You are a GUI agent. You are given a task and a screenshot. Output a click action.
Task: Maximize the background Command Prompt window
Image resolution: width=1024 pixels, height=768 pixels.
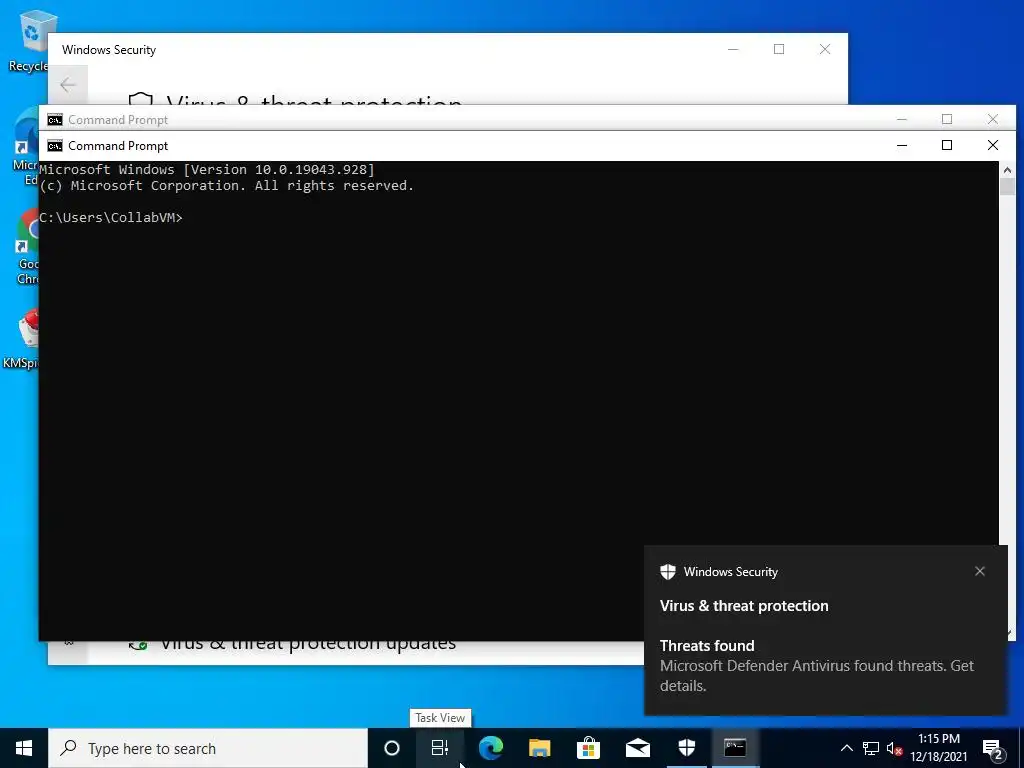[x=947, y=119]
